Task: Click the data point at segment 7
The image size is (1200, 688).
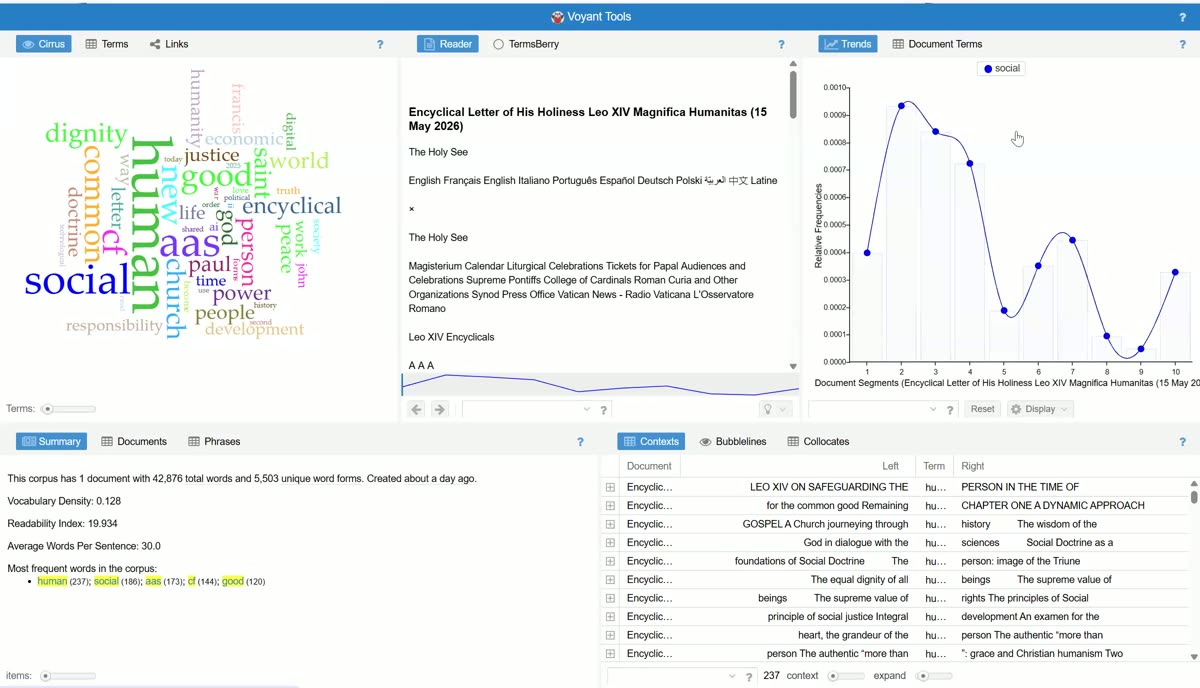Action: [x=1072, y=240]
